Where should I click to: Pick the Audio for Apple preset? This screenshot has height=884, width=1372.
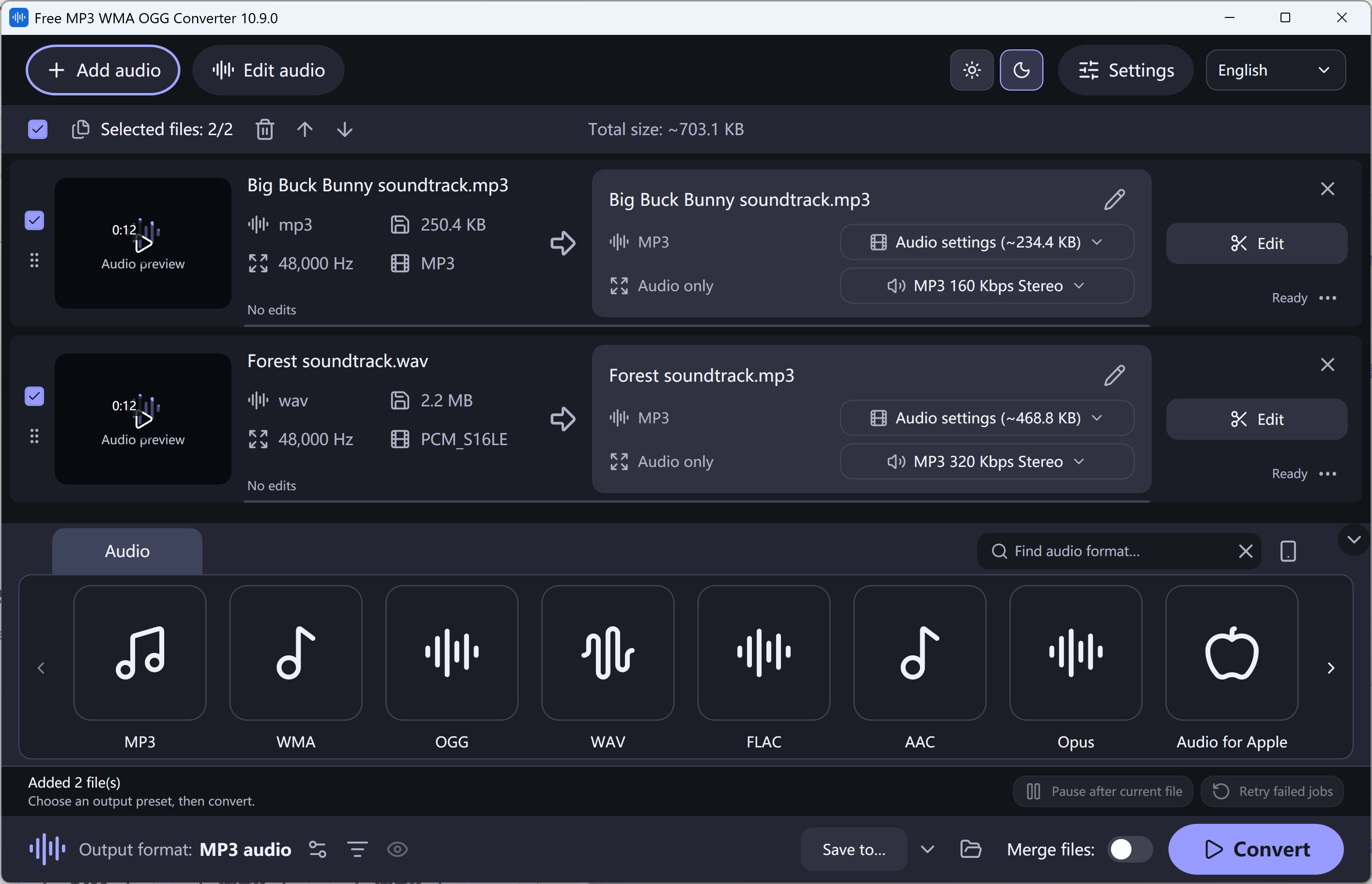(1232, 652)
